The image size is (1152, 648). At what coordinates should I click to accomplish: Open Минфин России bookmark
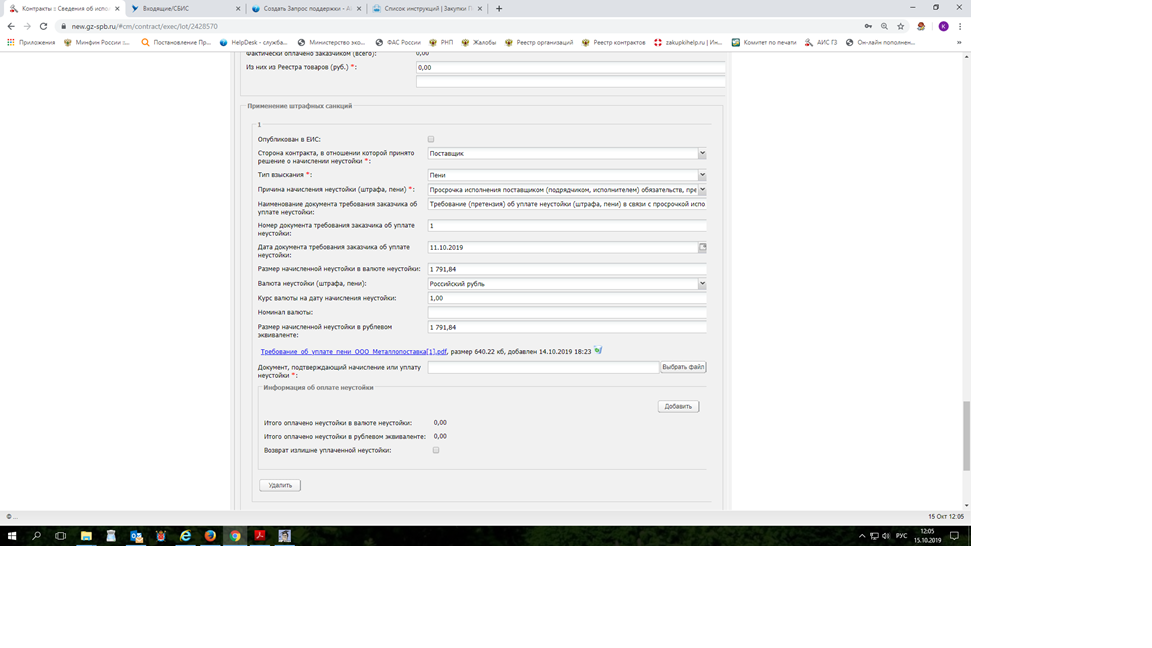(x=96, y=43)
